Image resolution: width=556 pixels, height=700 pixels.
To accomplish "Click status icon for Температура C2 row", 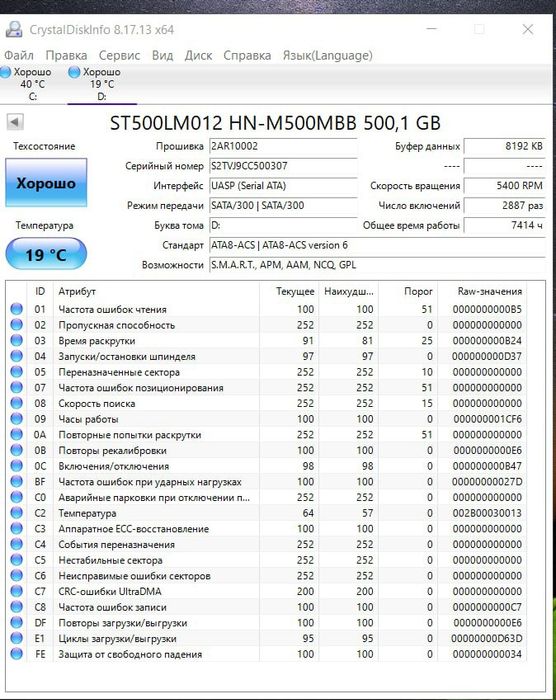I will (17, 512).
